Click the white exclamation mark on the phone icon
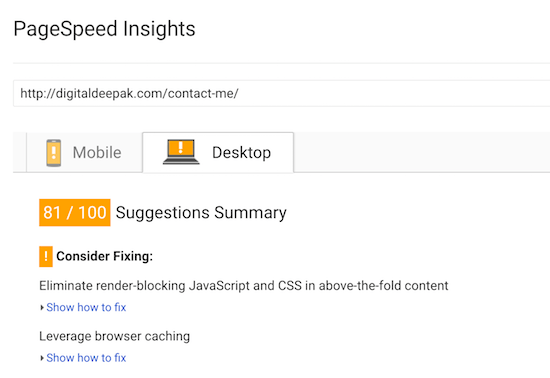Viewport: 550px width, 378px height. (x=54, y=153)
